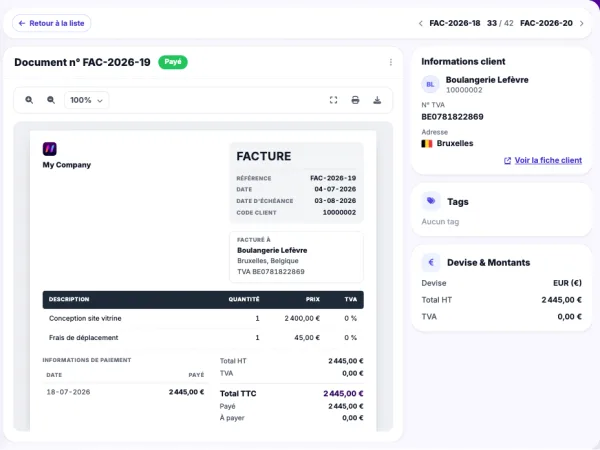Click the TVA BE0781822869 line in Facturé à

pyautogui.click(x=271, y=272)
